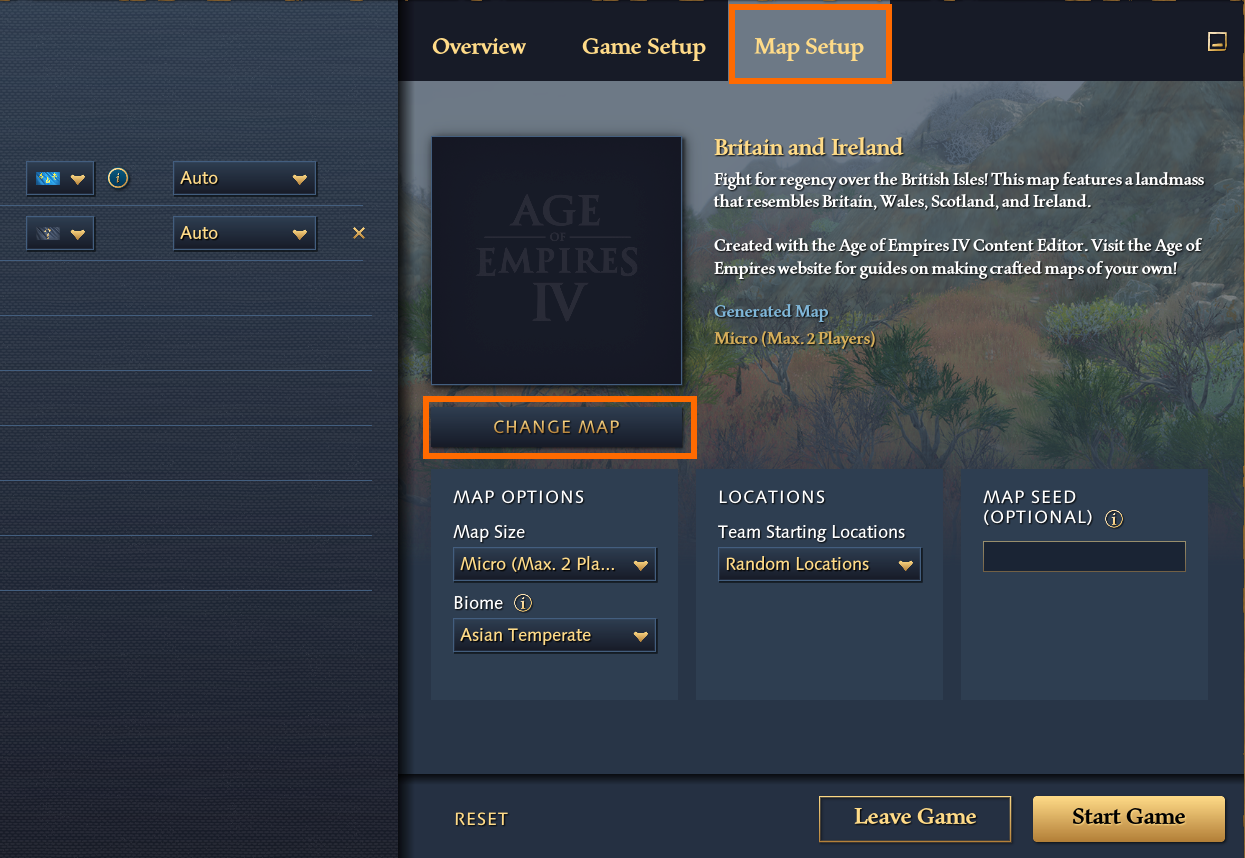Click the Map Seed info icon
Image resolution: width=1245 pixels, height=858 pixels.
coord(1114,519)
